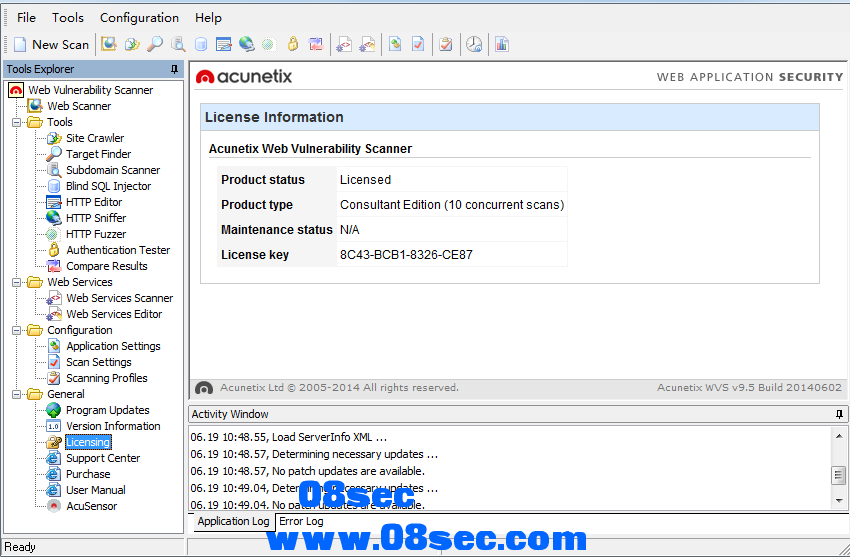This screenshot has width=850, height=557.
Task: Open Compare Results toolbar icon
Action: pos(315,44)
